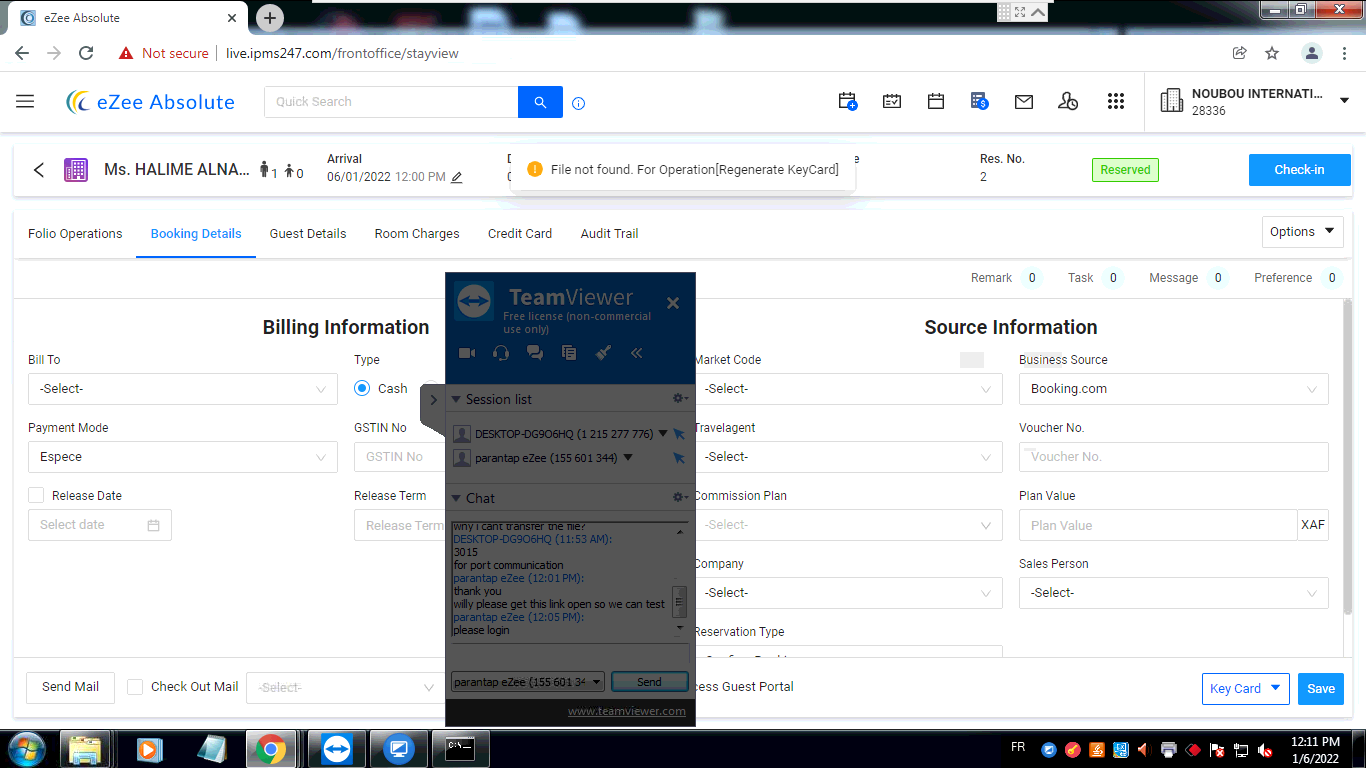Open the Sales Person dropdown

(1174, 593)
